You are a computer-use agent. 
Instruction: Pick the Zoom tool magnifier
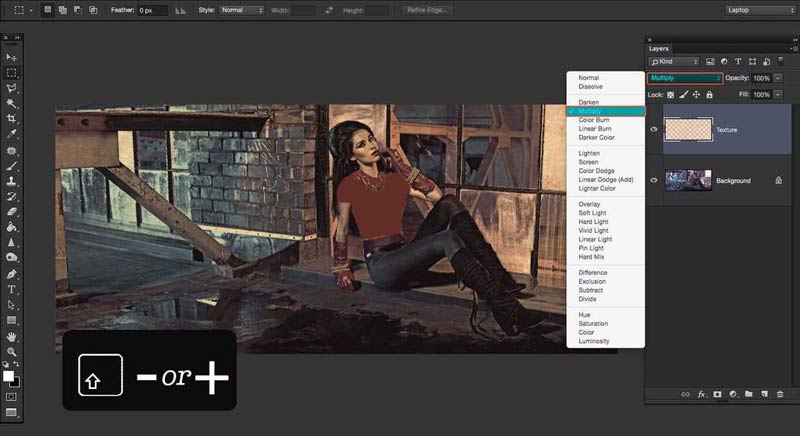click(11, 352)
